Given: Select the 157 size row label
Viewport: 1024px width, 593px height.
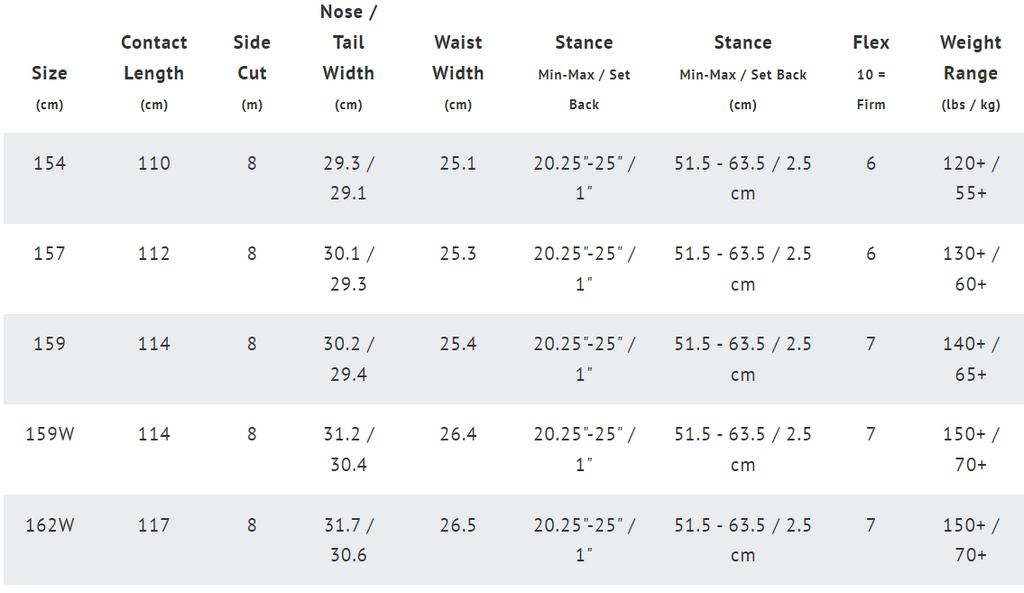Looking at the screenshot, I should tap(50, 253).
